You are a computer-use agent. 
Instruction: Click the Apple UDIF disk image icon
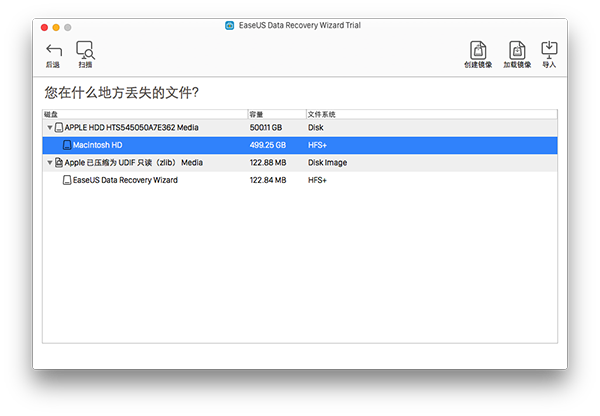point(59,163)
